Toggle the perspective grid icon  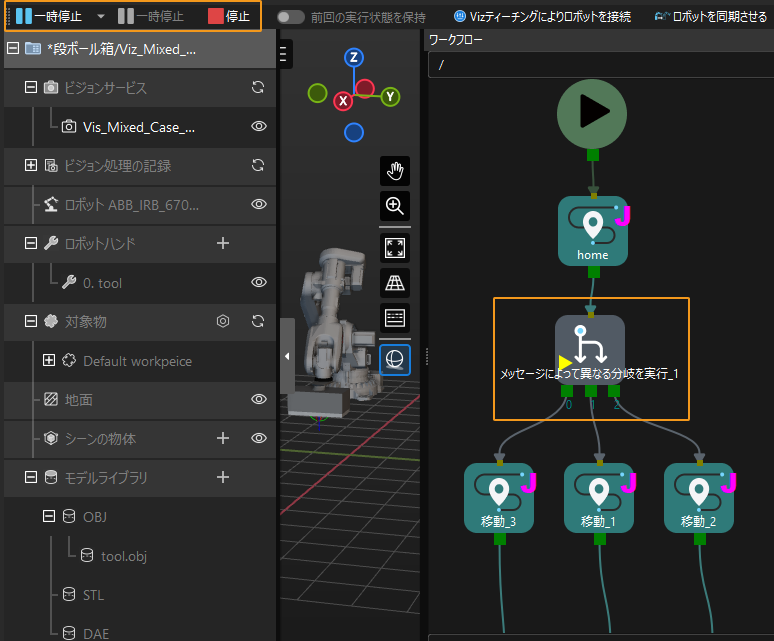pos(395,283)
